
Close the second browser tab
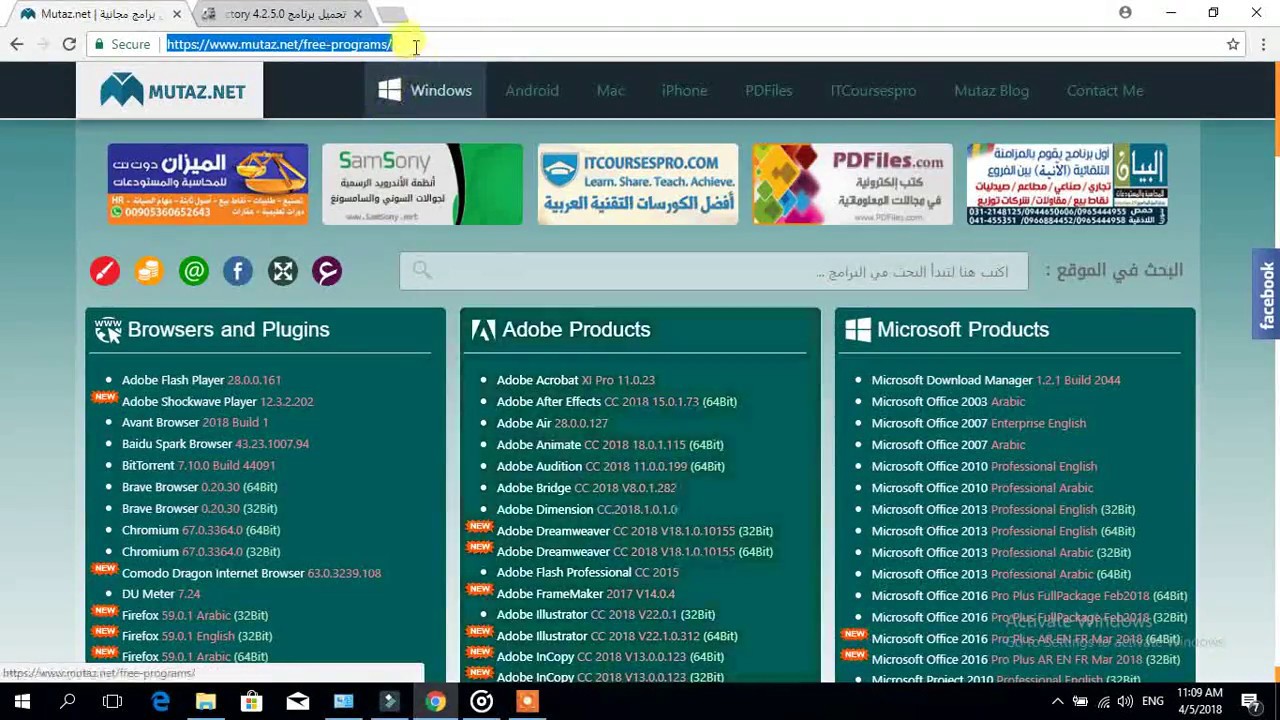[357, 14]
